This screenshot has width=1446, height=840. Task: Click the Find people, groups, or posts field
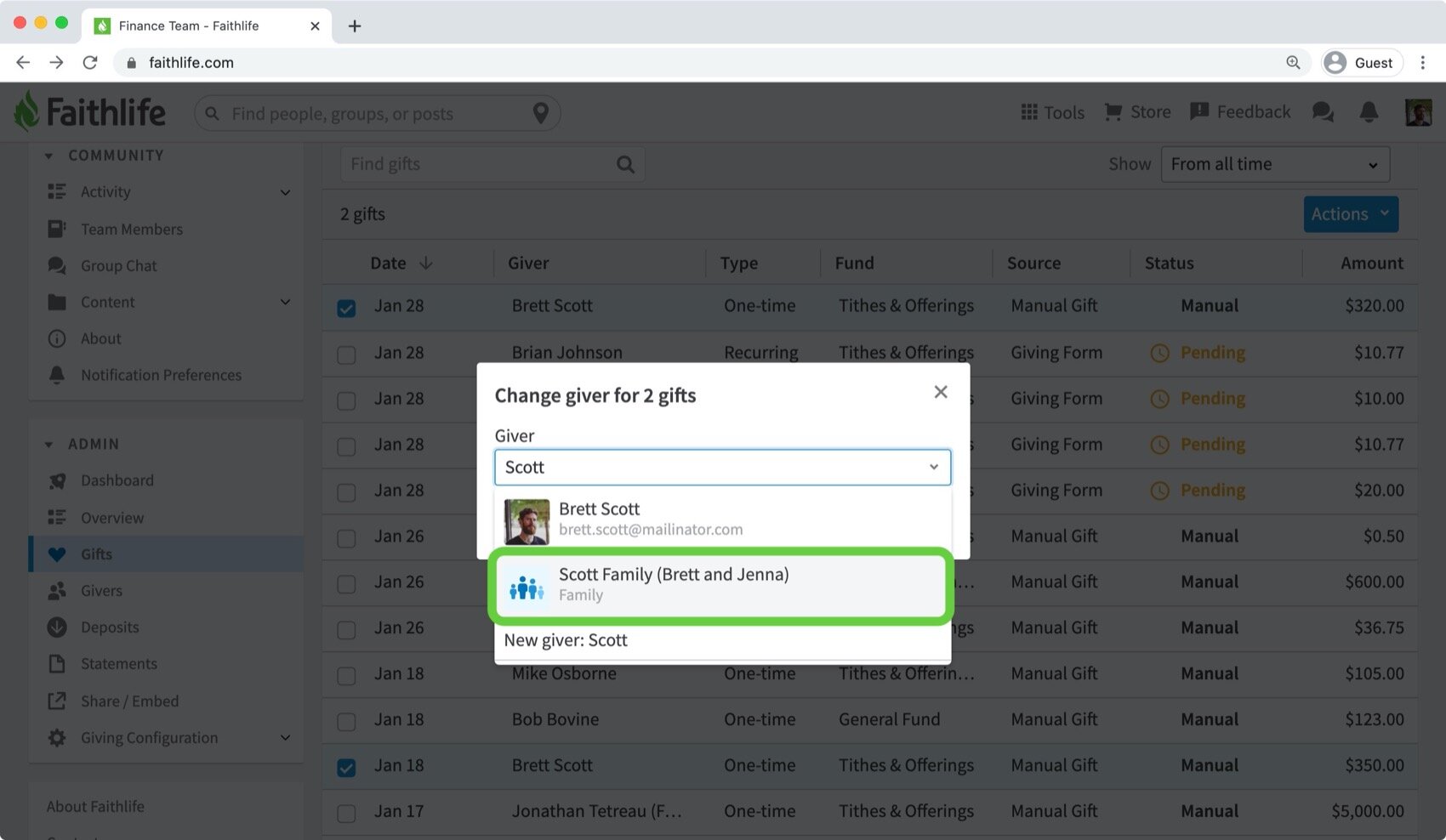(x=377, y=113)
